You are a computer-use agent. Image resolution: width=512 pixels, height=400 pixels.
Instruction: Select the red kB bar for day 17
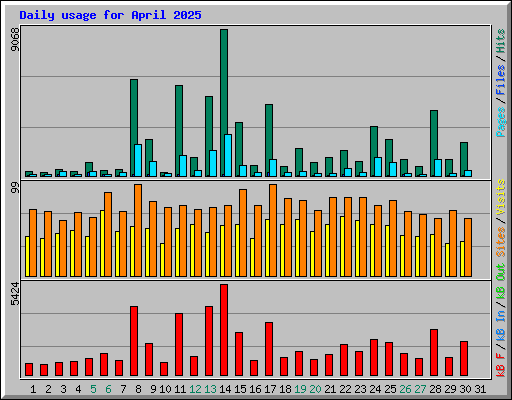click(x=269, y=349)
